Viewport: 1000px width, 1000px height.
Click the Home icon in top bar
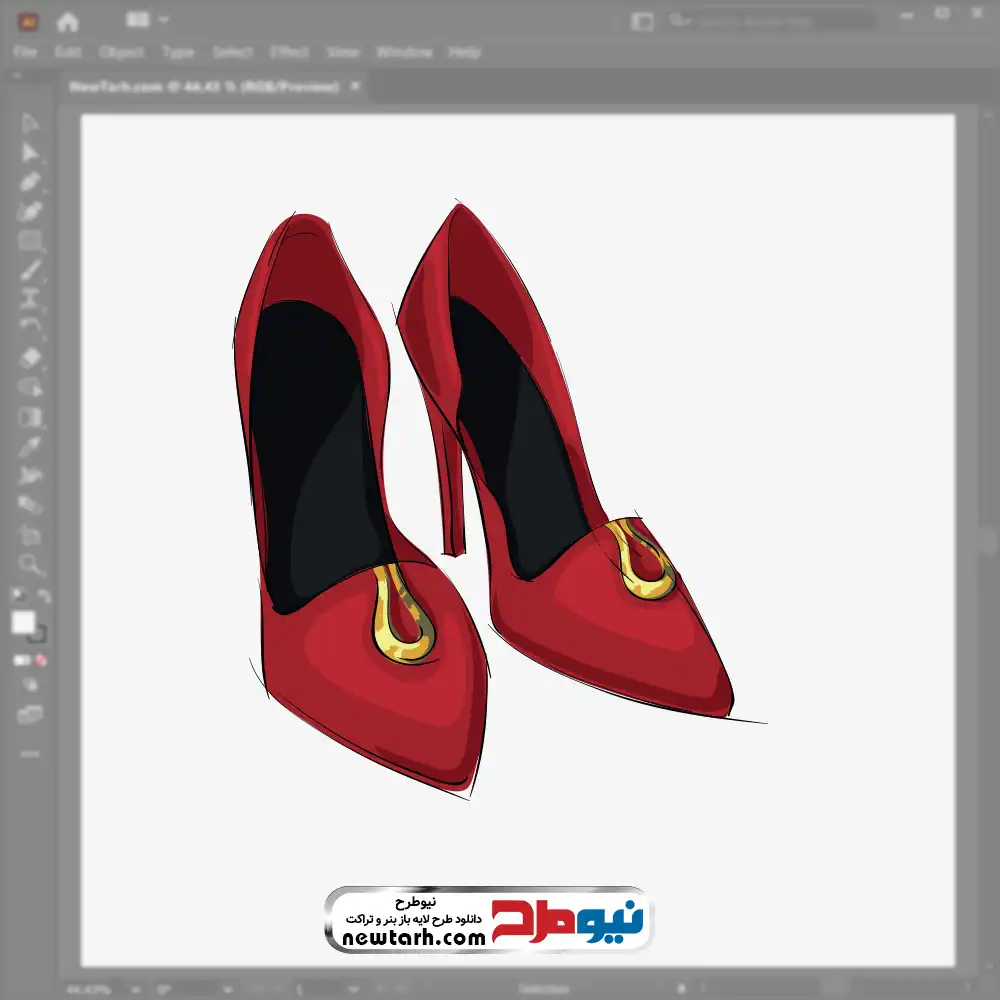coord(68,21)
